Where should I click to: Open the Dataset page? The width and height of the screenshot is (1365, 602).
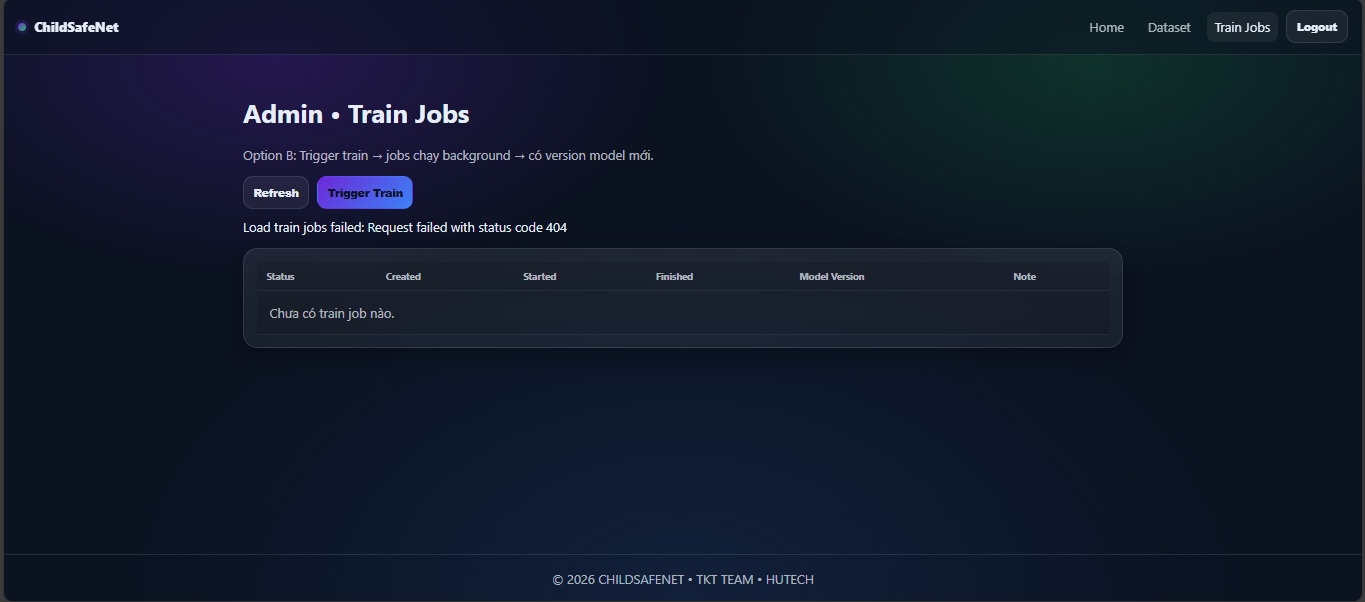1168,27
